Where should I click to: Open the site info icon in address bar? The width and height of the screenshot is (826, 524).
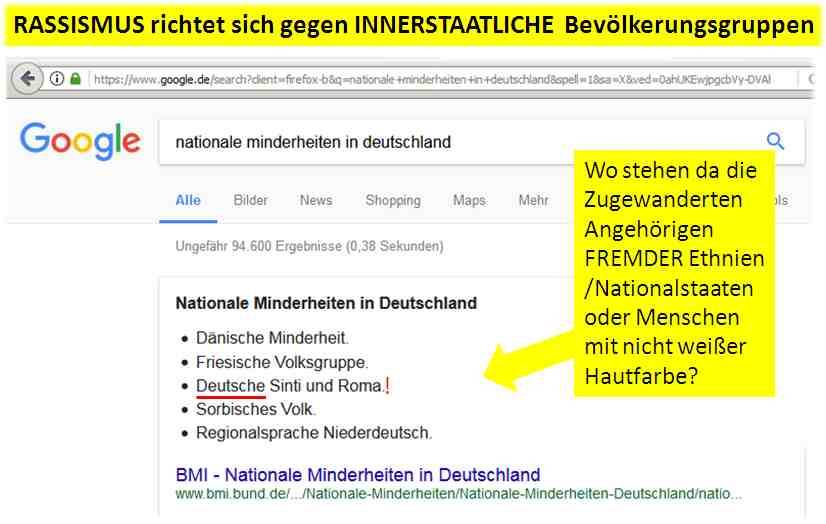coord(57,79)
